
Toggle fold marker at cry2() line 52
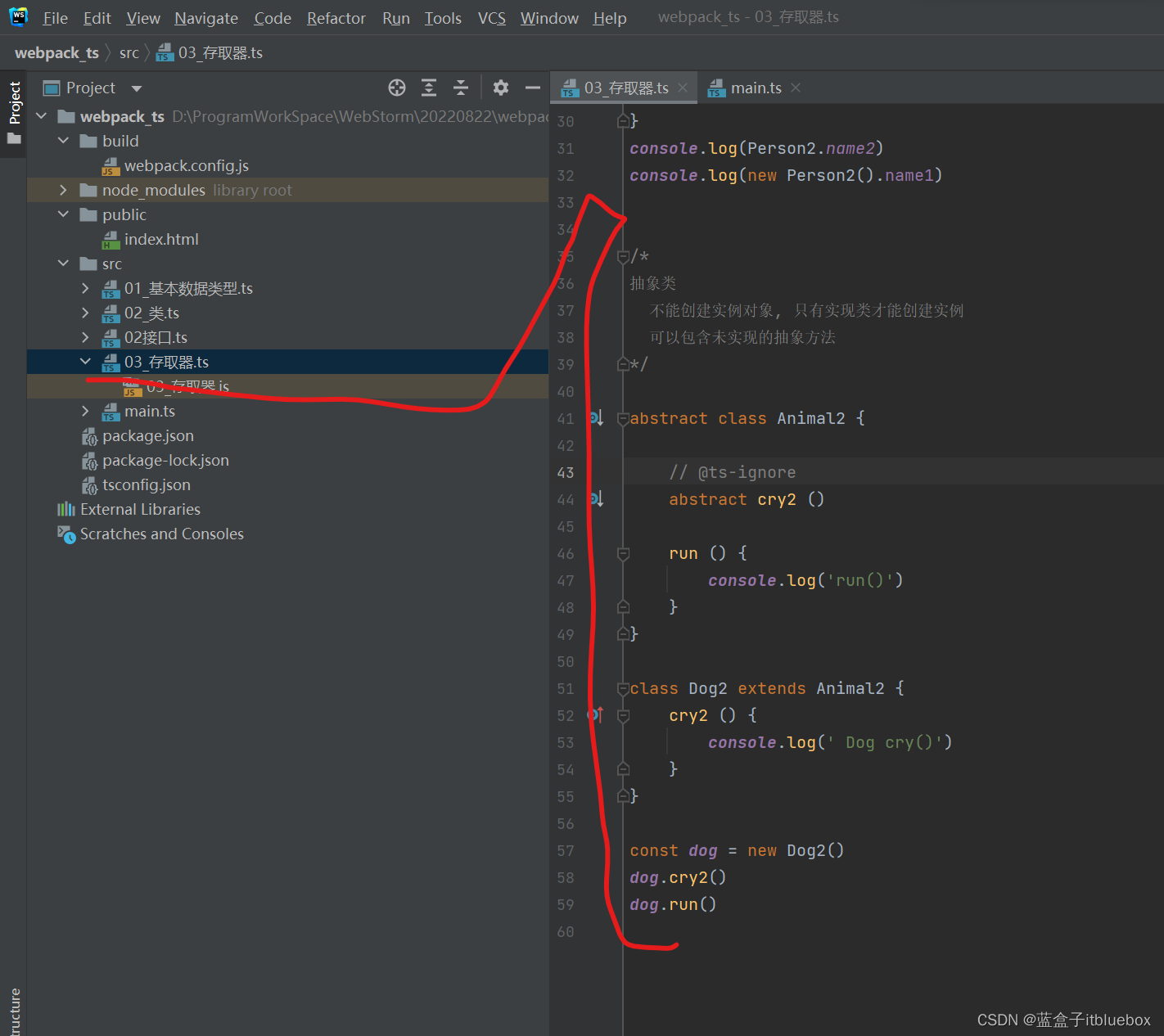point(623,716)
